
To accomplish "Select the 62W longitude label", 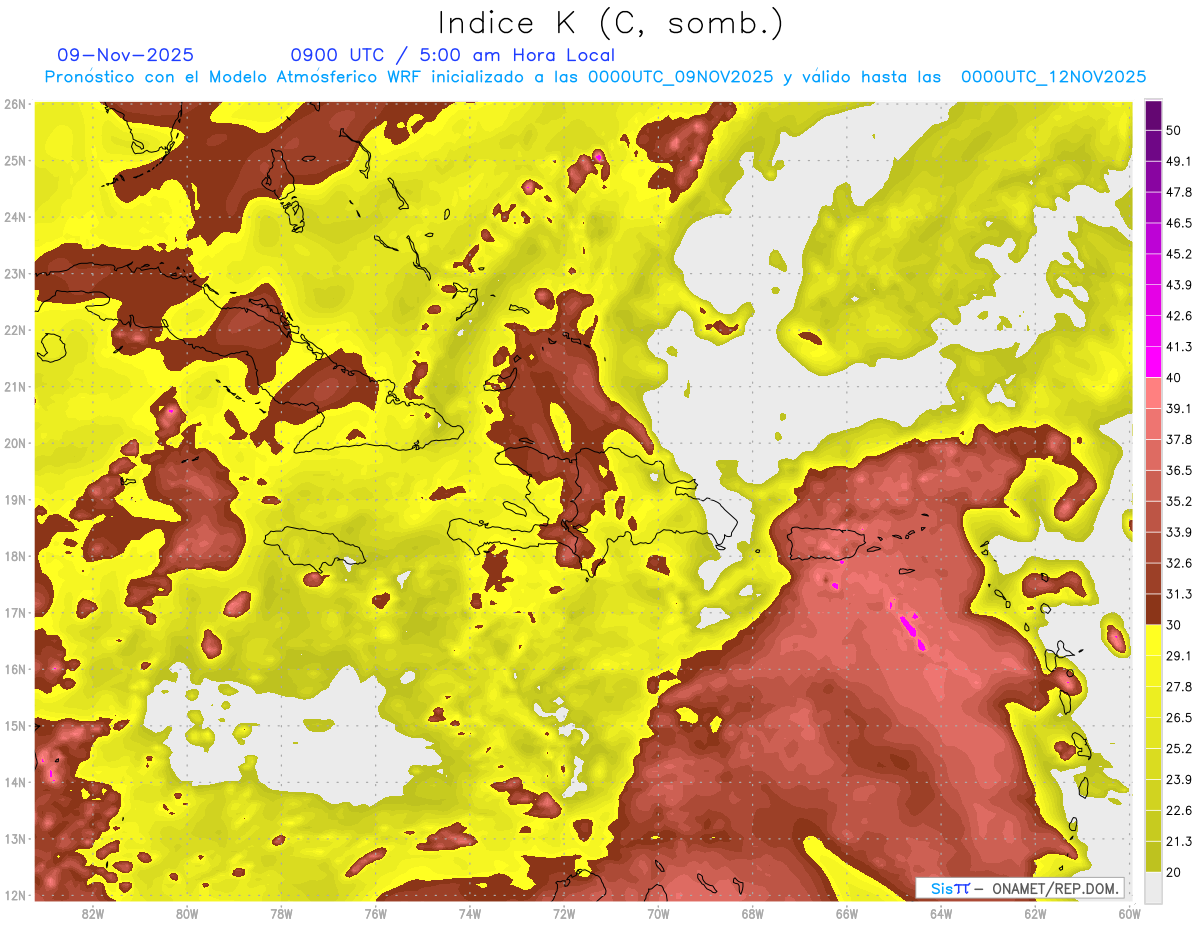I will point(1035,913).
